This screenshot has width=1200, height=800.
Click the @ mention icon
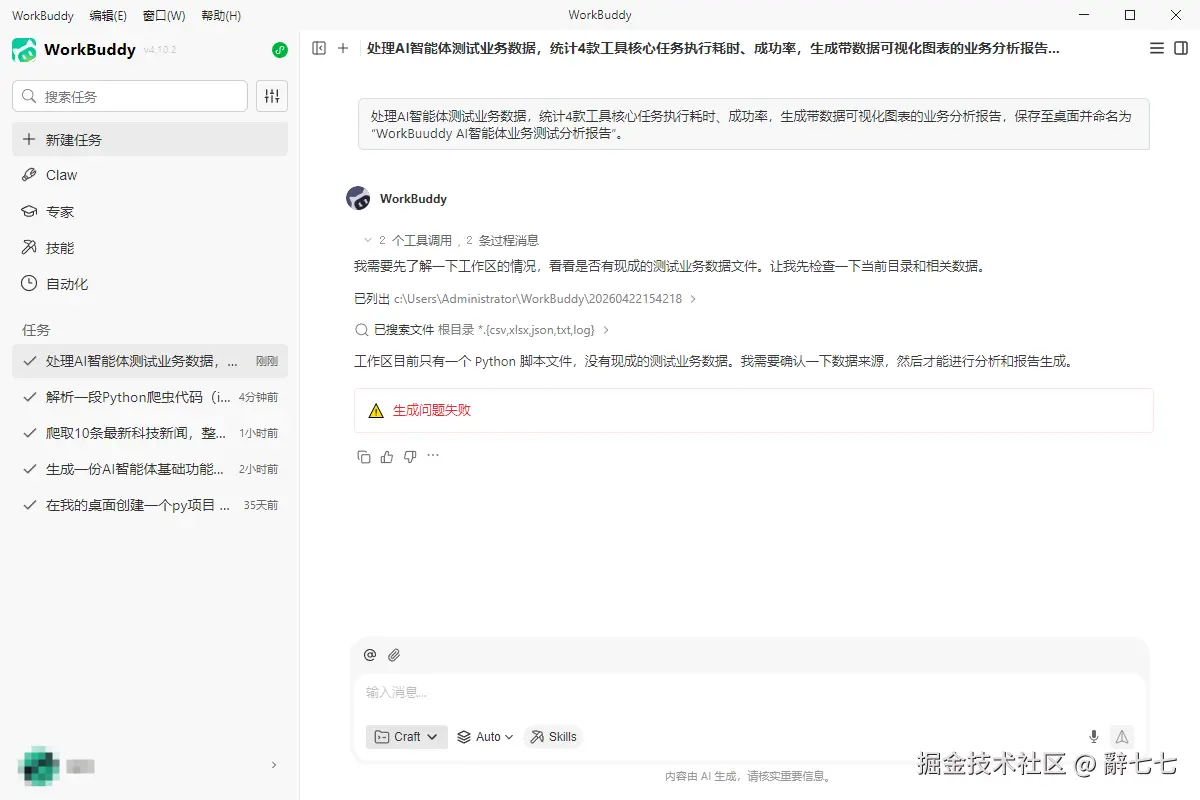370,655
